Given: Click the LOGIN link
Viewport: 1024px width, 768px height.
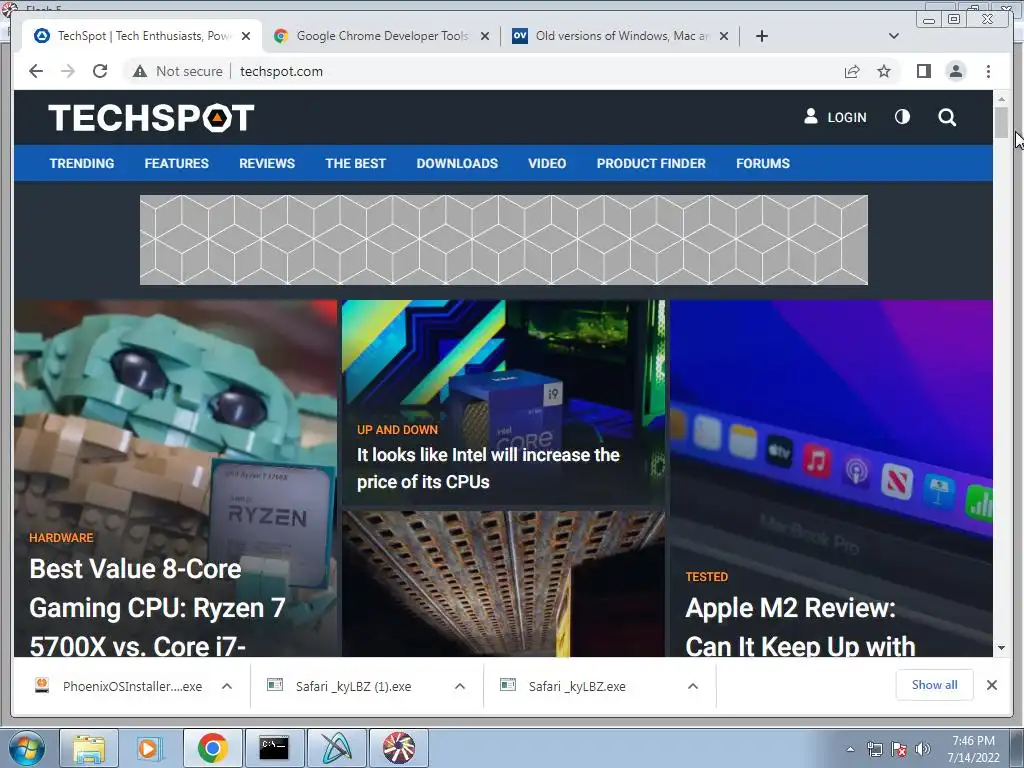Looking at the screenshot, I should coord(835,117).
